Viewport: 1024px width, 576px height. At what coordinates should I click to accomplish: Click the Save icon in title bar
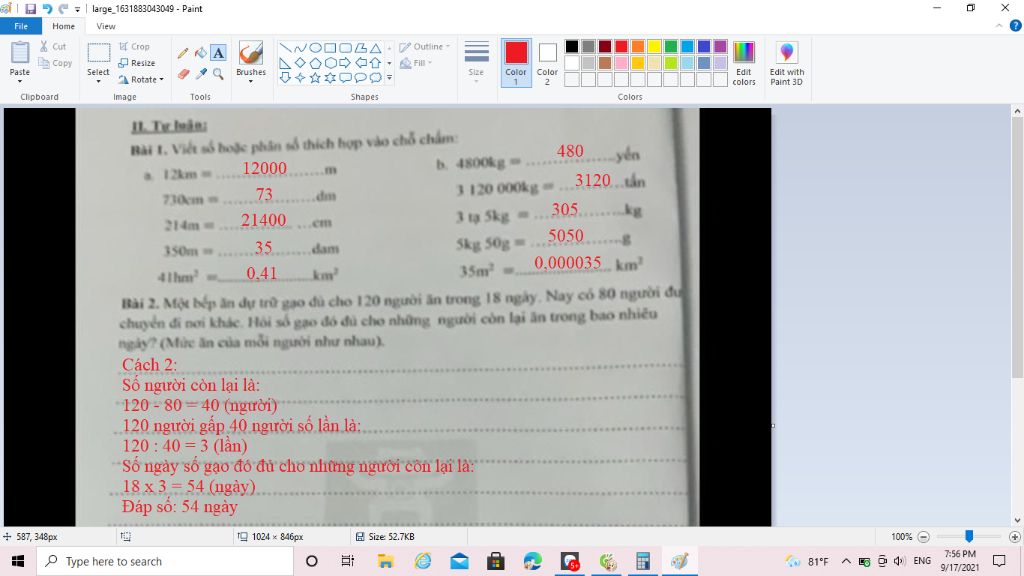[x=30, y=8]
